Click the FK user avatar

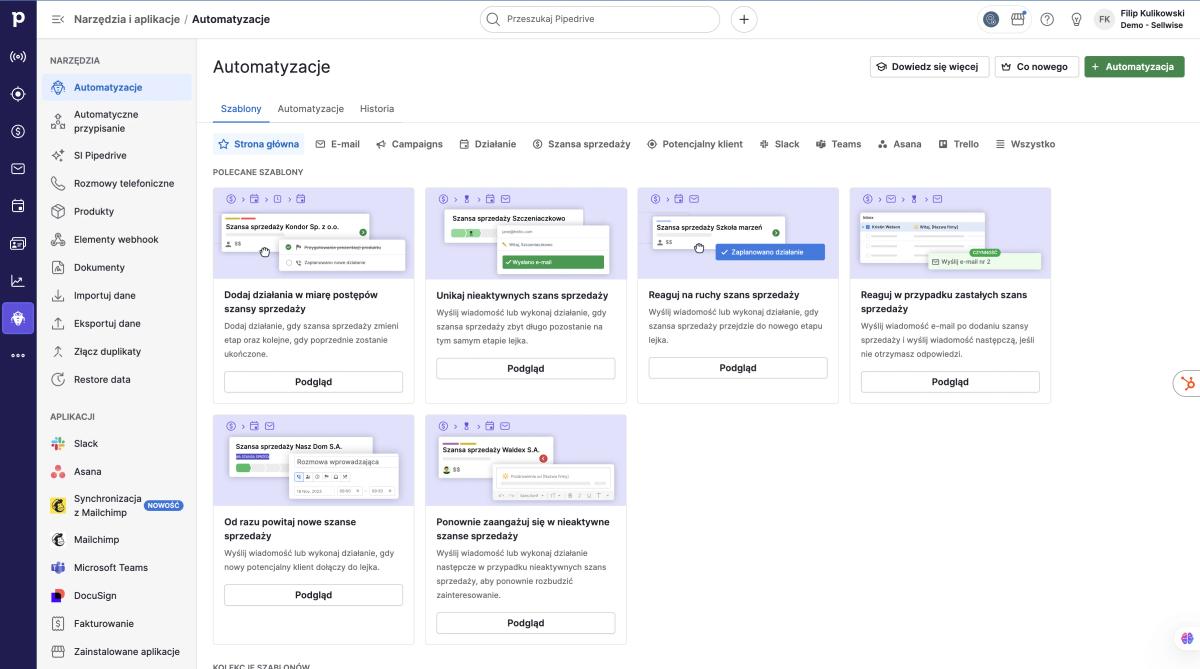1104,19
